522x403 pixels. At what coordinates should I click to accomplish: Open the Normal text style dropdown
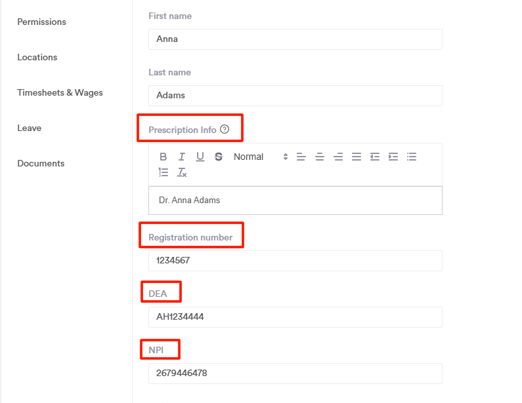pyautogui.click(x=260, y=157)
